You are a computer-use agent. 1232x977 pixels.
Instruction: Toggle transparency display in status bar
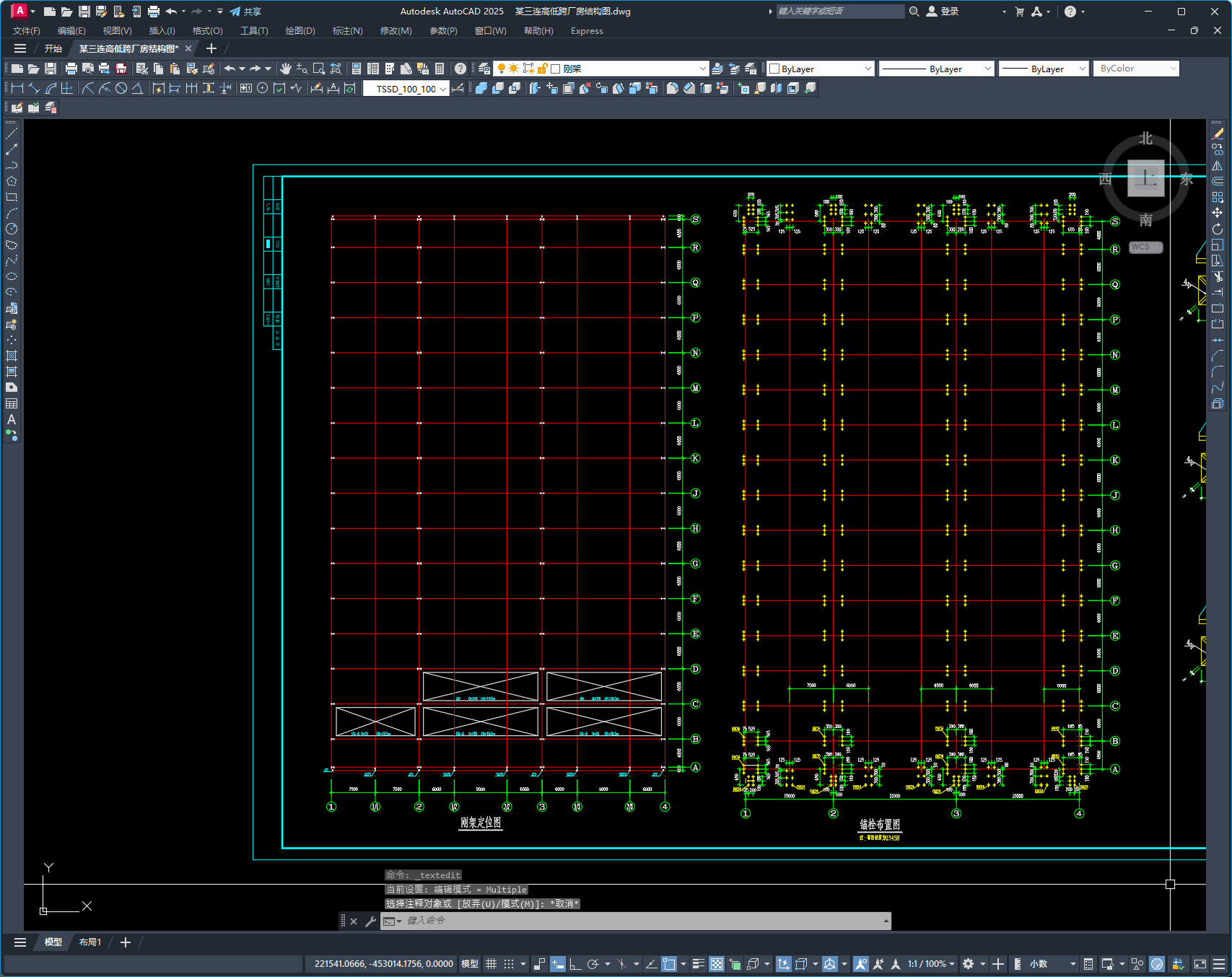coord(717,964)
